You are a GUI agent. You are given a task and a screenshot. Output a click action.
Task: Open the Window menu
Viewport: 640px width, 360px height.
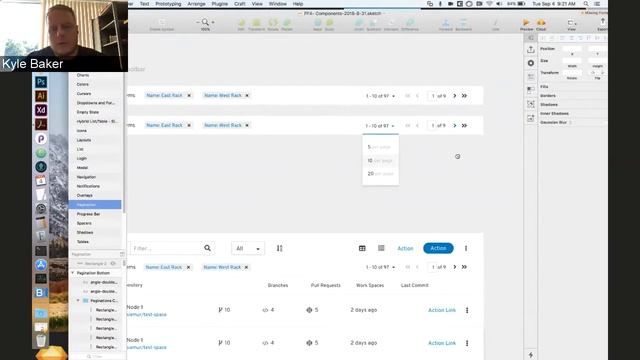278,4
